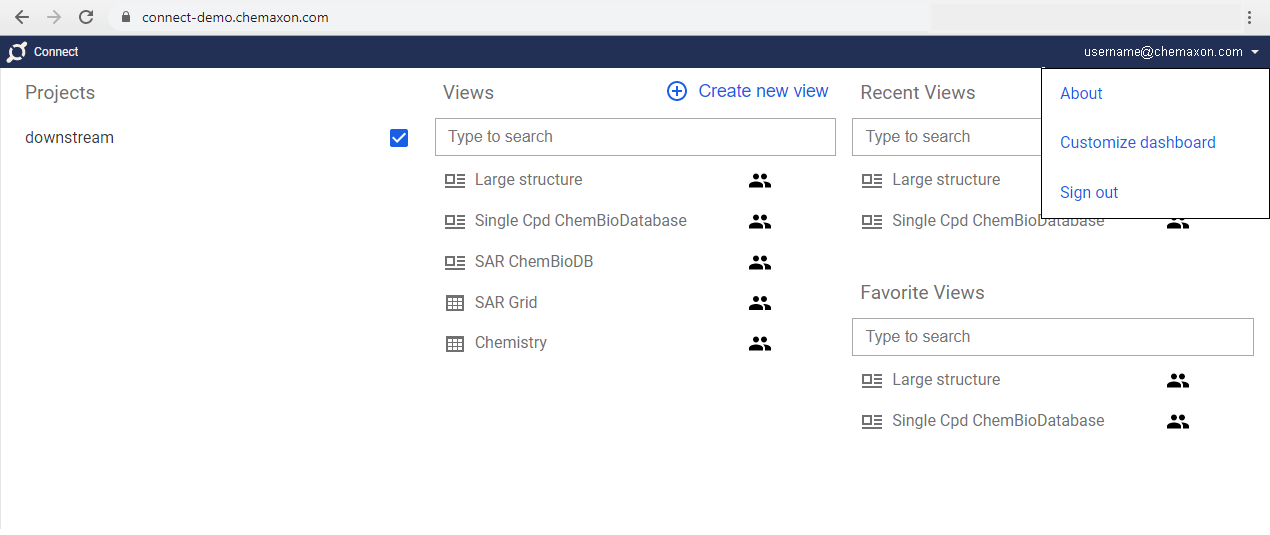Click form icon beside Single Cpd ChemBioDatabase in Views
The width and height of the screenshot is (1270, 535).
tap(455, 222)
